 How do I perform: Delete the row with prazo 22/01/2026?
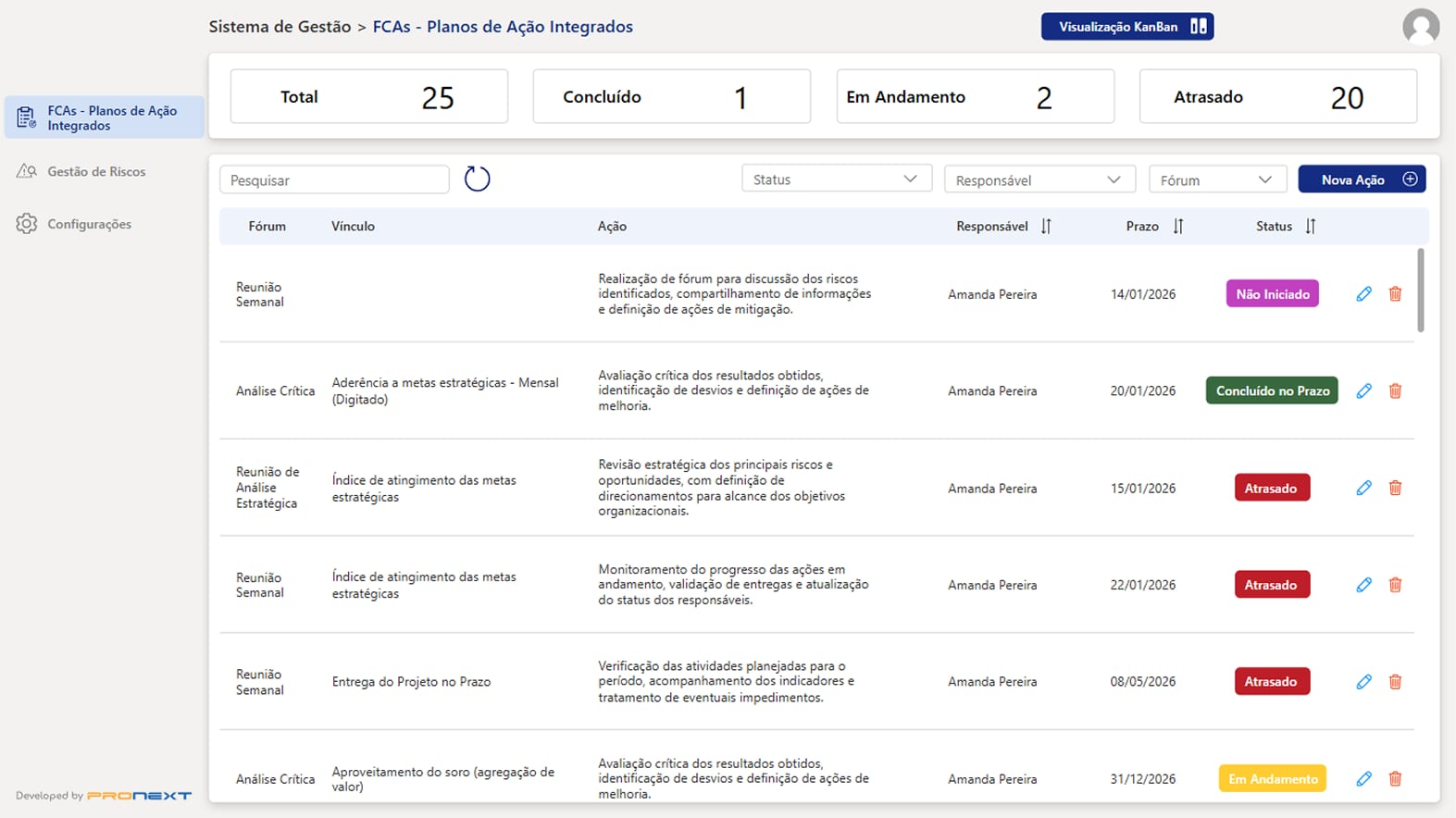[1395, 585]
